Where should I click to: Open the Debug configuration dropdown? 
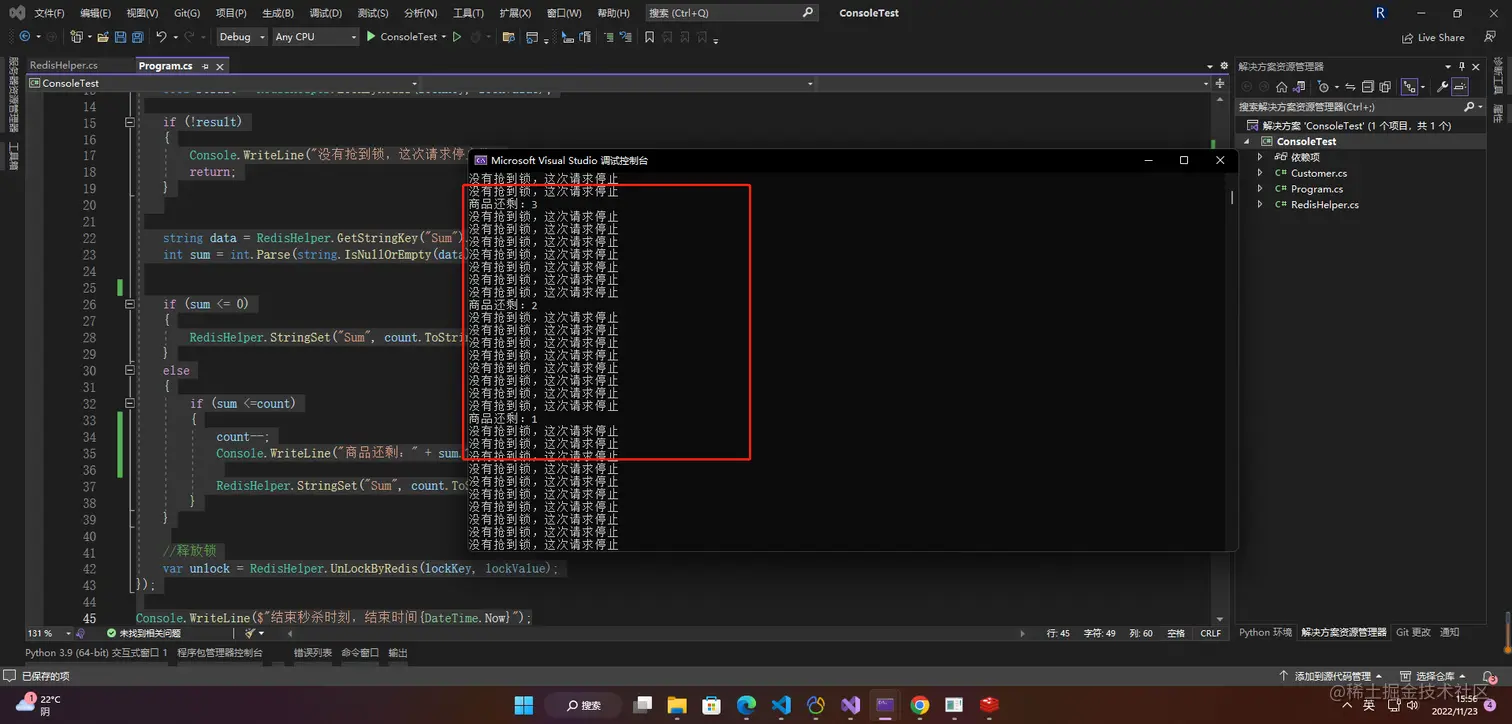coord(242,37)
